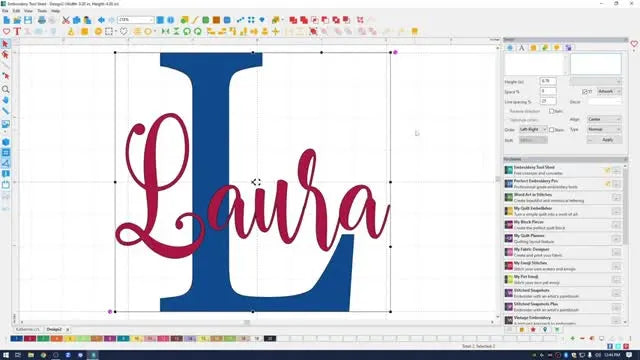Open the Artwork dropdown
This screenshot has height=360, width=640.
[x=609, y=91]
